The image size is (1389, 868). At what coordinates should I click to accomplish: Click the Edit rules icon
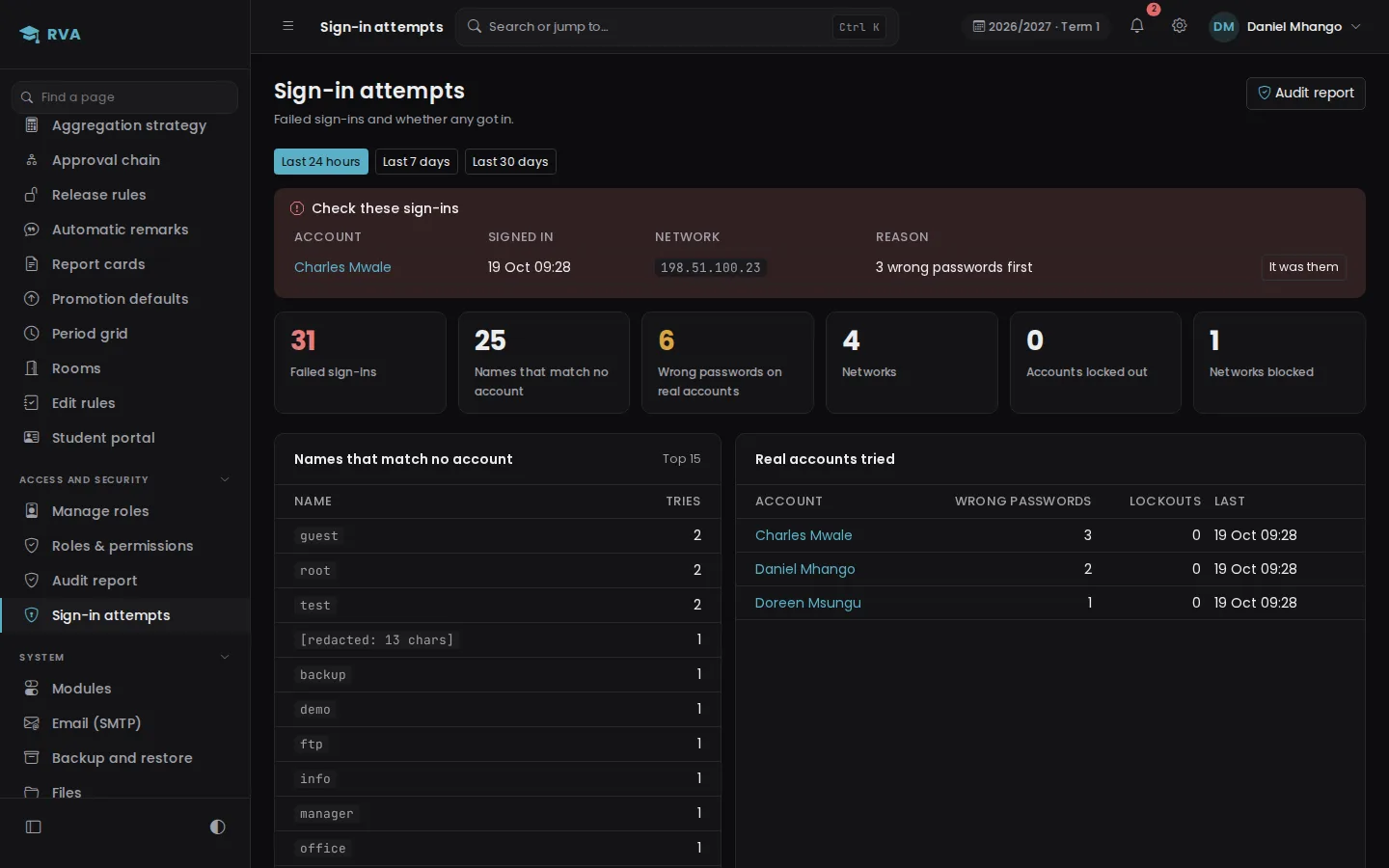pyautogui.click(x=32, y=403)
